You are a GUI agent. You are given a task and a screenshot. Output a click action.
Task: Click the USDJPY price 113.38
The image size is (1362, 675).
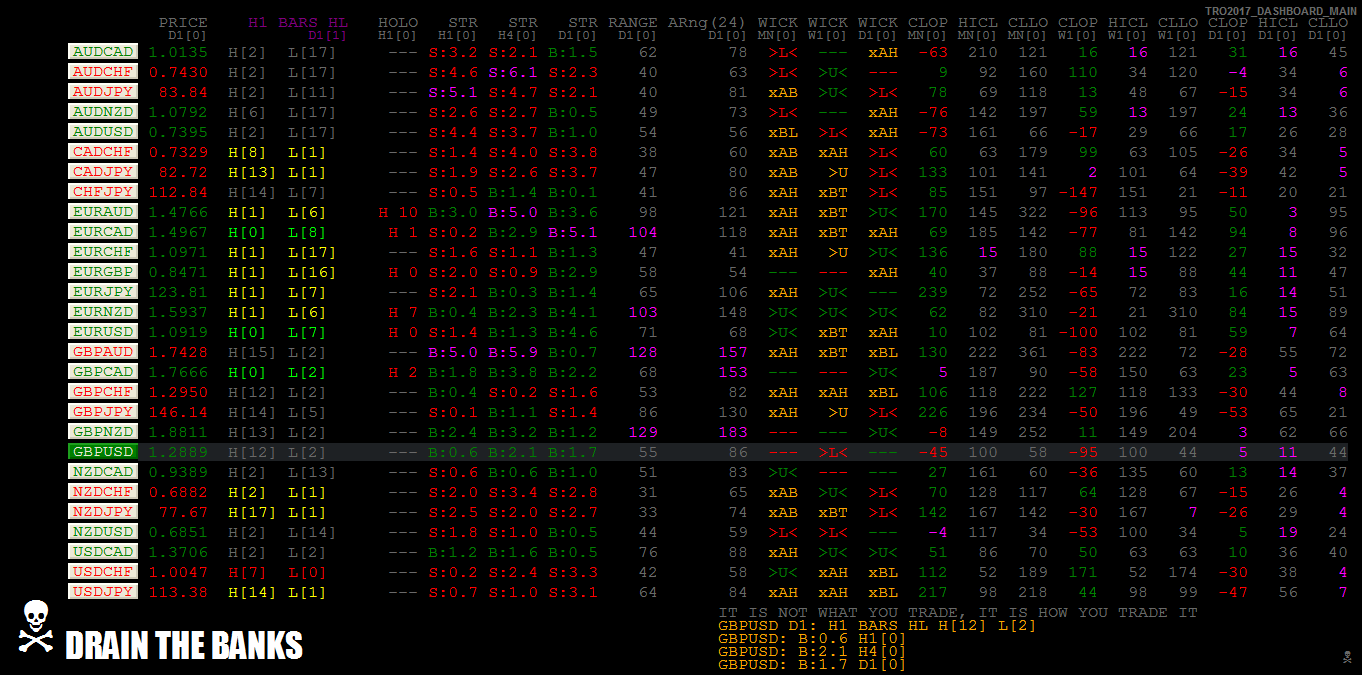click(178, 592)
